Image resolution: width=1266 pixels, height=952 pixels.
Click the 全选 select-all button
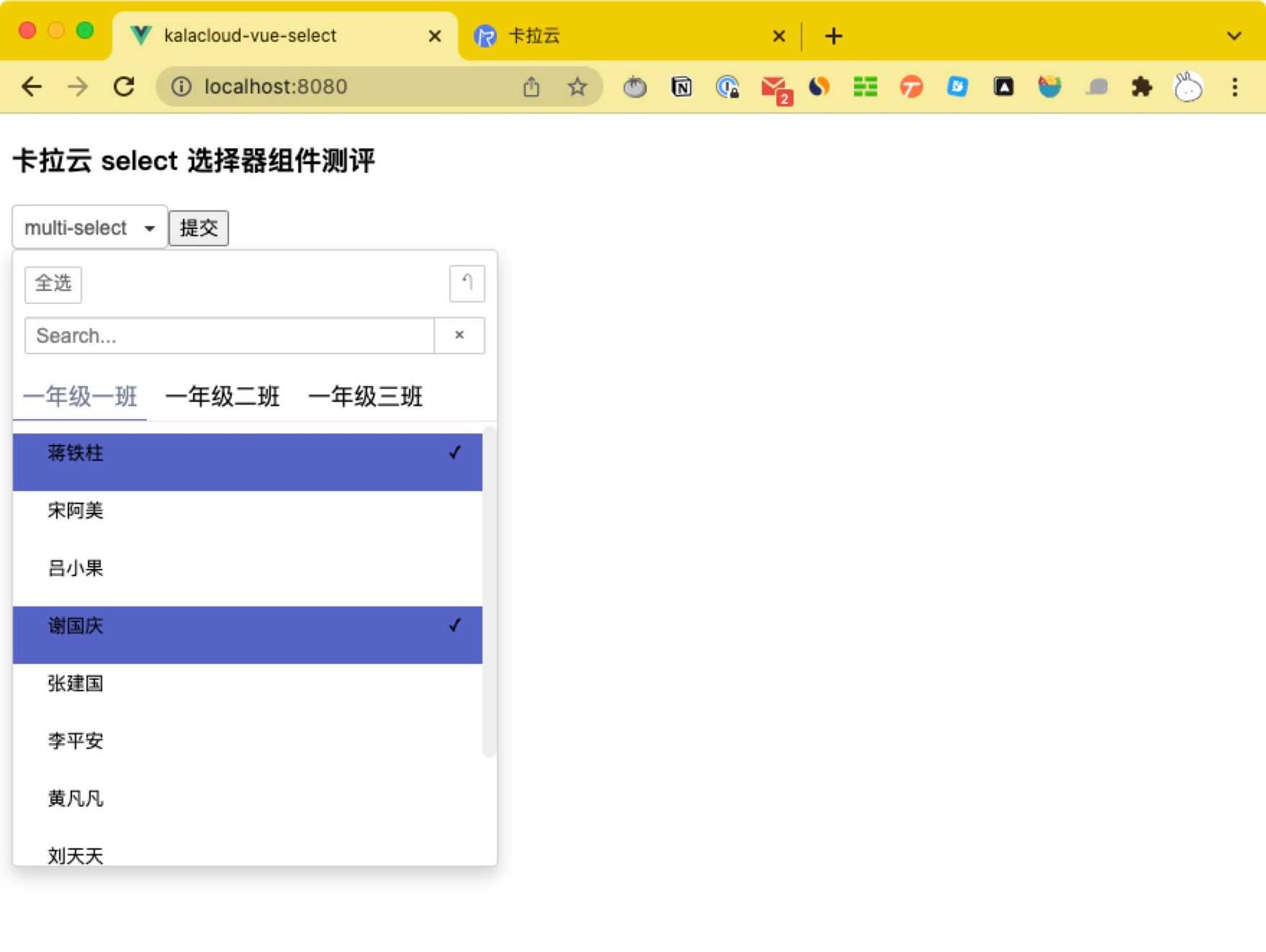pyautogui.click(x=53, y=284)
